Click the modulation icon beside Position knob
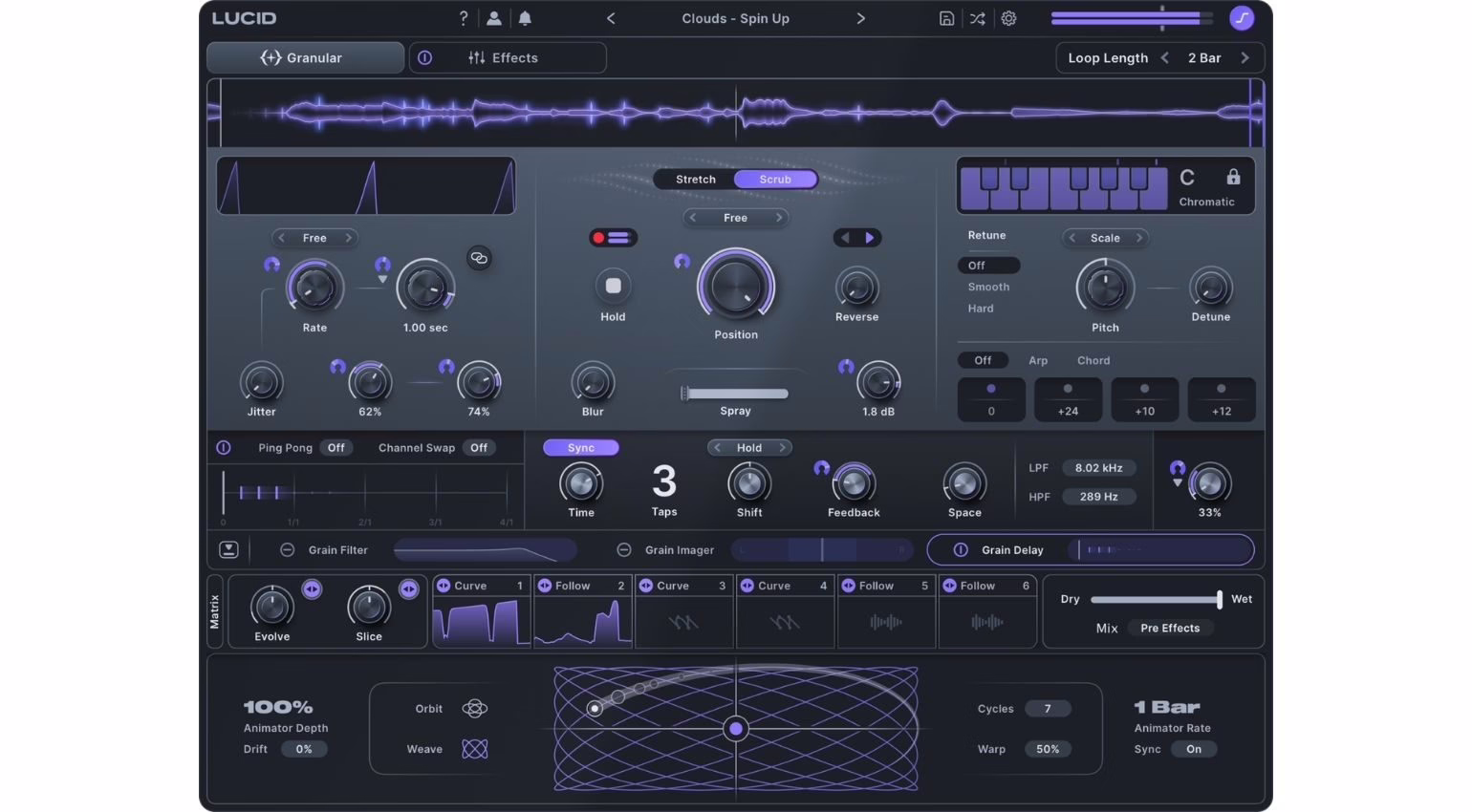Screen dimensions: 1472x812 coord(682,261)
